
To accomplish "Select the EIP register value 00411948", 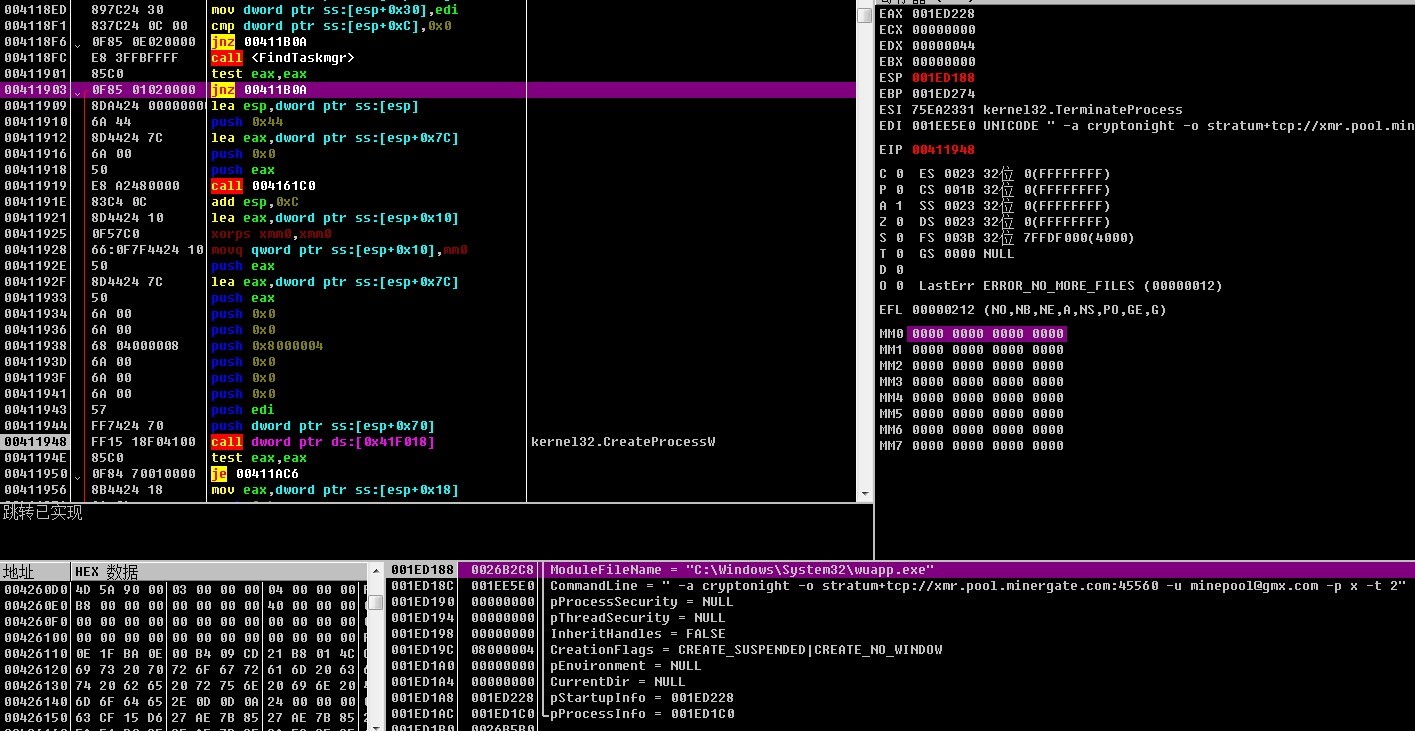I will tap(943, 150).
